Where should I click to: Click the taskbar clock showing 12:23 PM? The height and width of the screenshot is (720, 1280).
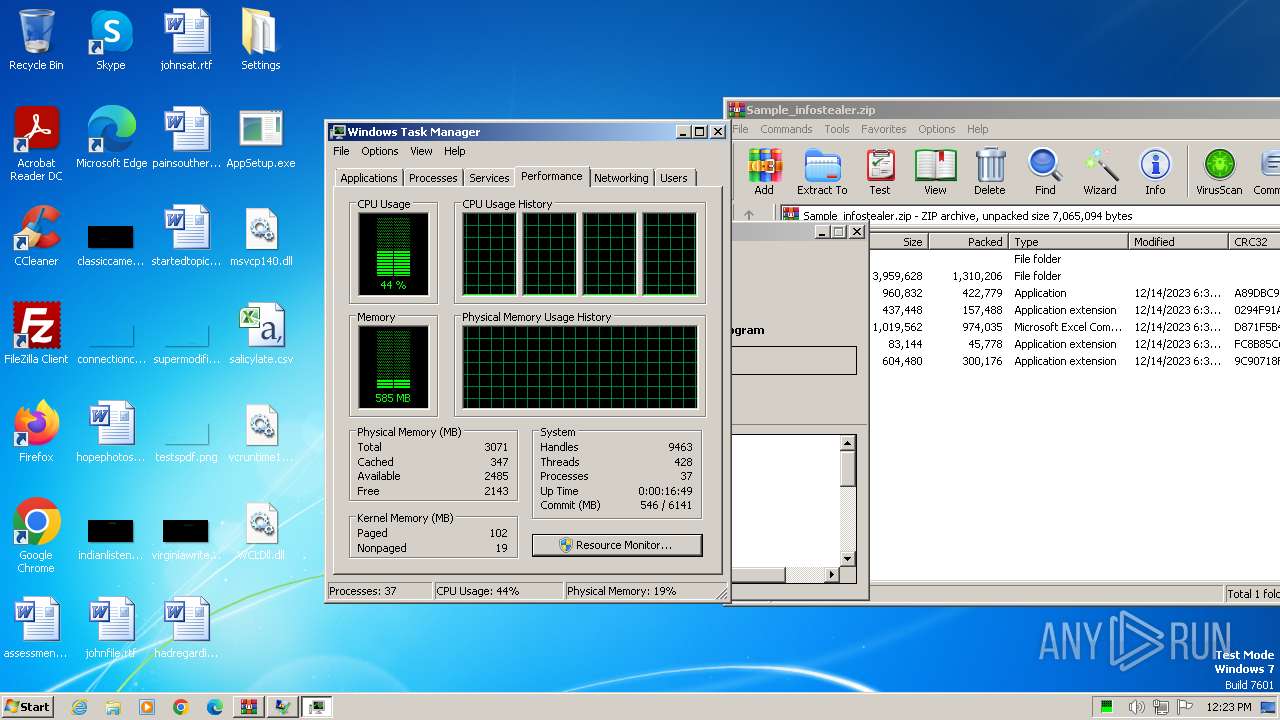(x=1229, y=707)
